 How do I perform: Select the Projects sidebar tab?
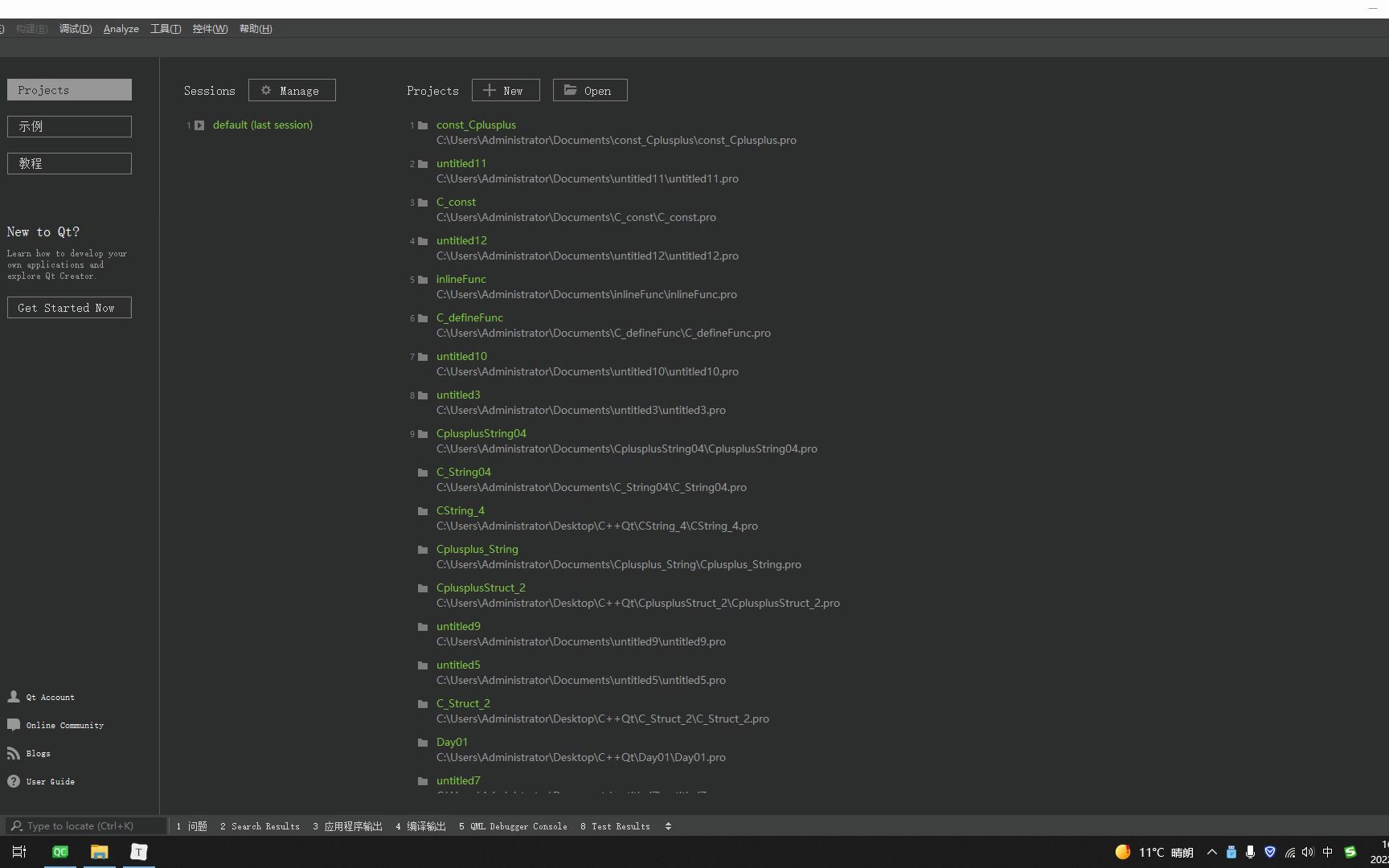[x=69, y=89]
